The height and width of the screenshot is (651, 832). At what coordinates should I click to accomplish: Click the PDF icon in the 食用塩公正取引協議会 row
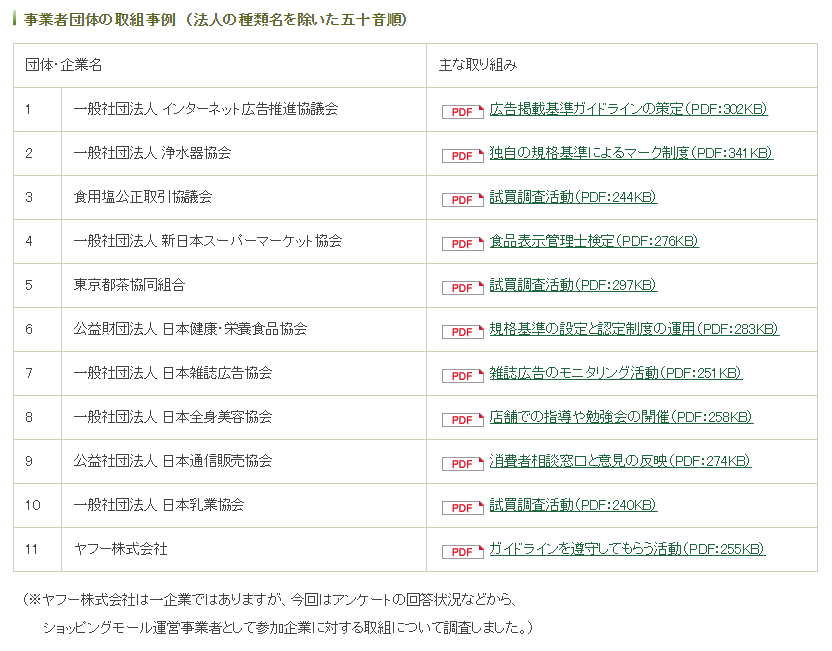pyautogui.click(x=462, y=199)
